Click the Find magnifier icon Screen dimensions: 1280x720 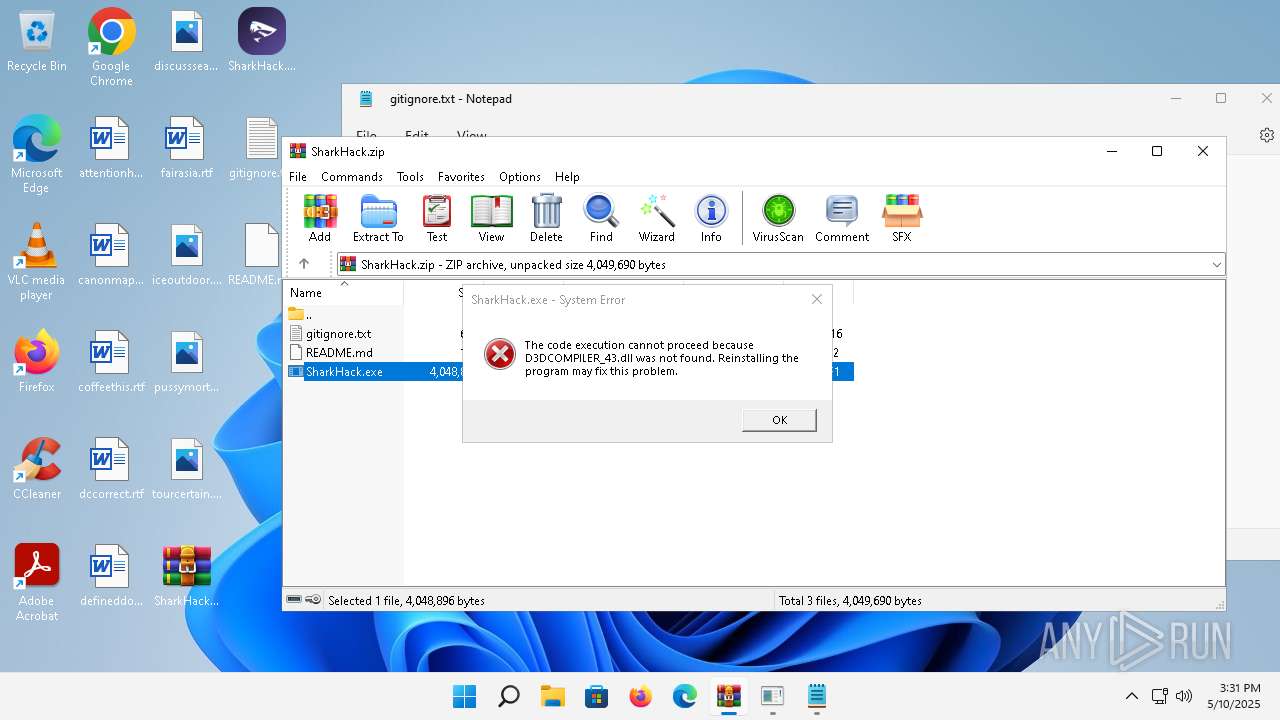(x=601, y=218)
